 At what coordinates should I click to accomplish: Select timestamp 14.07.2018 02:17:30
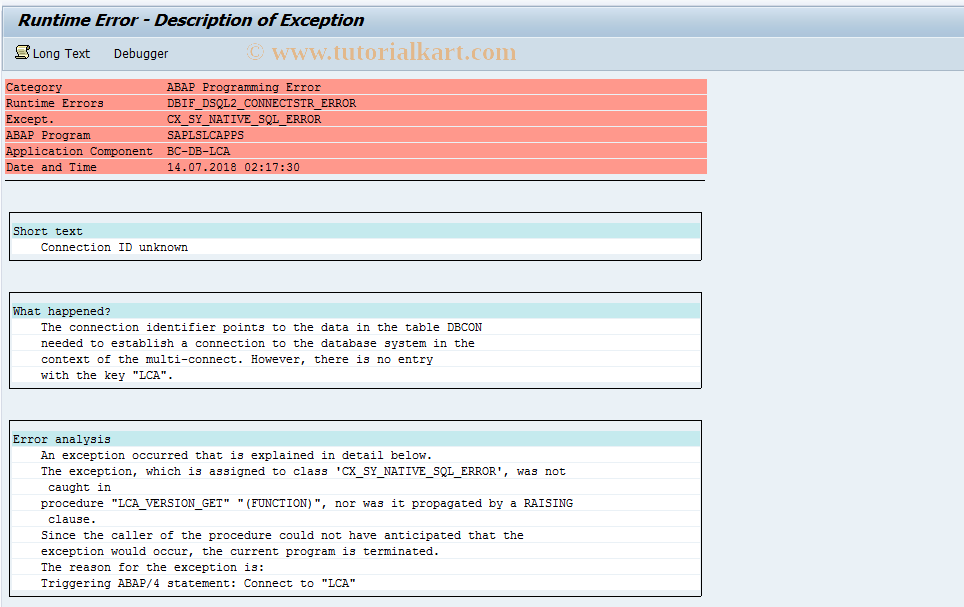233,167
